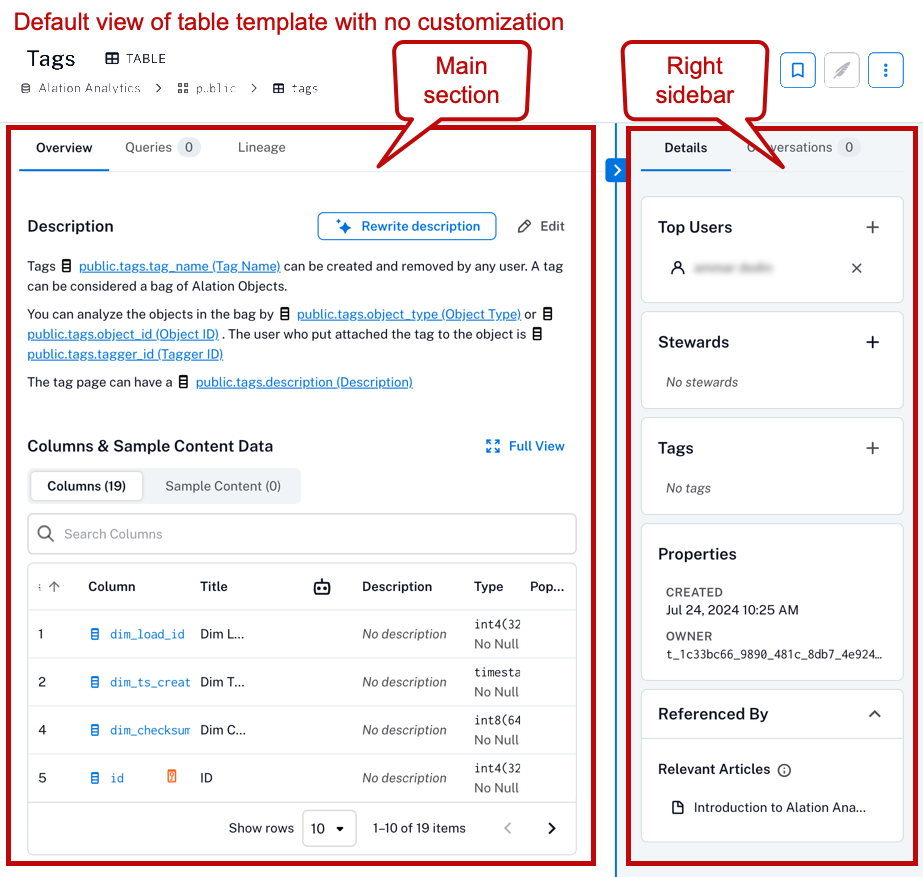
Task: Click the Search Columns input field
Action: tap(302, 534)
